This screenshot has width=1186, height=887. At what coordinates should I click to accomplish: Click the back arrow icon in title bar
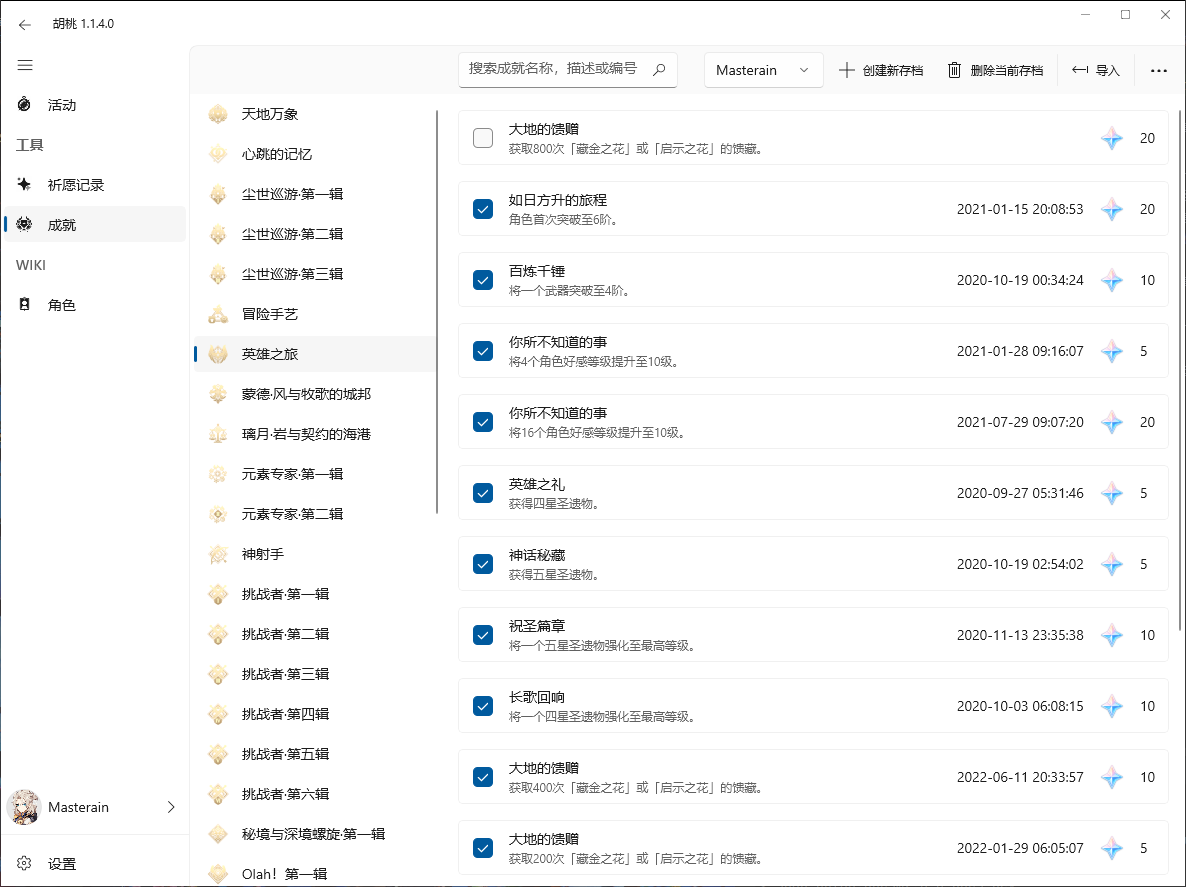click(x=25, y=24)
